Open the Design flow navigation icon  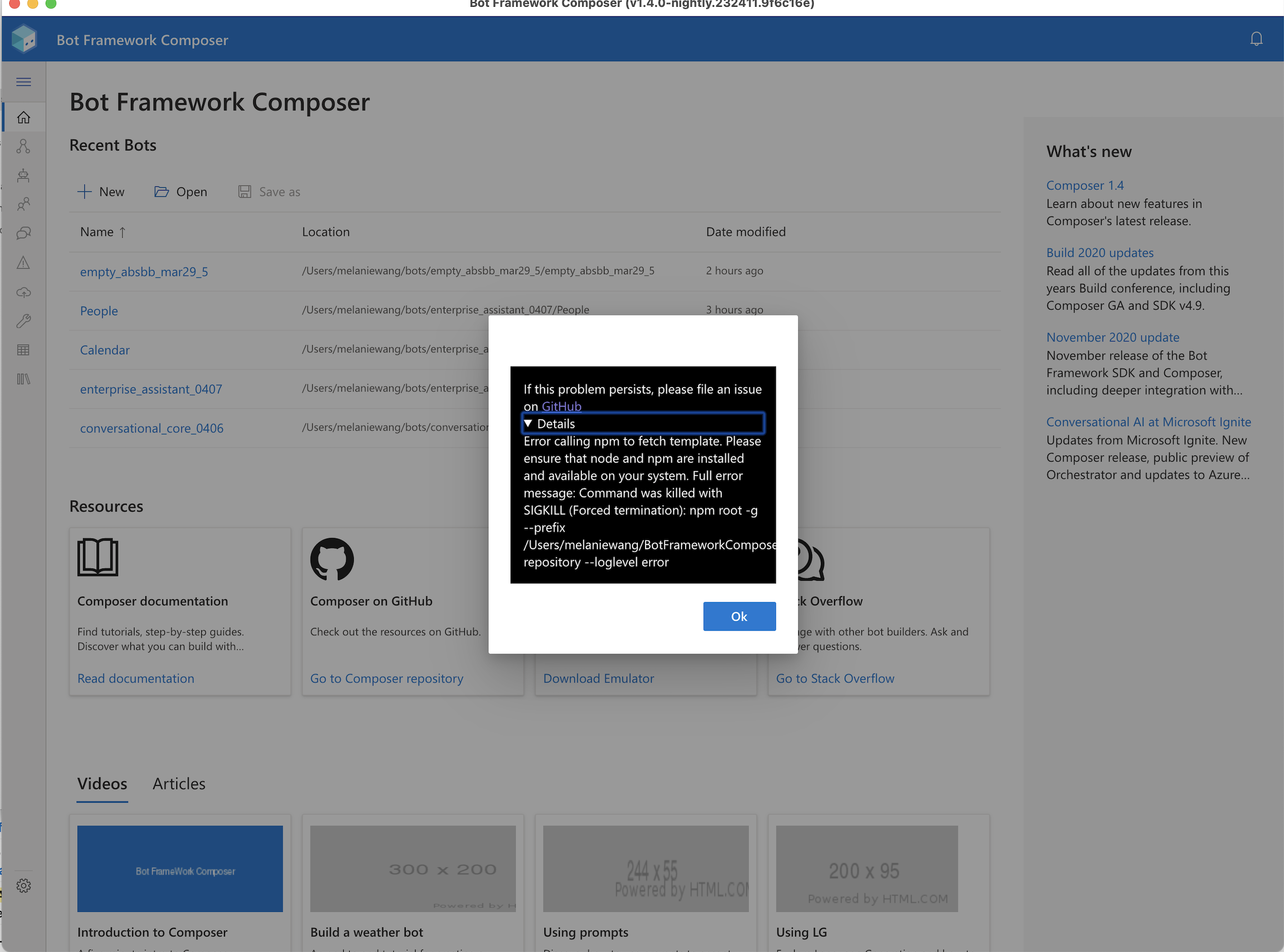tap(24, 146)
